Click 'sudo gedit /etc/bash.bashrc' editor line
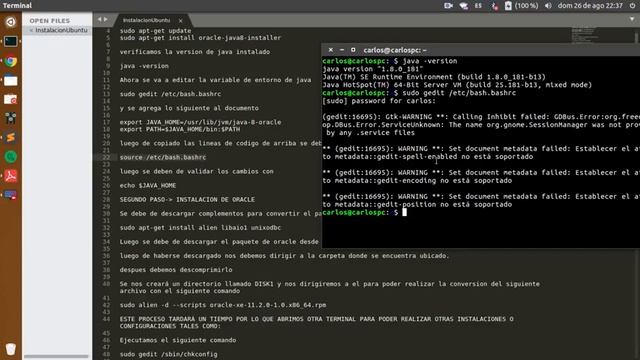Image resolution: width=640 pixels, height=360 pixels. click(x=170, y=94)
